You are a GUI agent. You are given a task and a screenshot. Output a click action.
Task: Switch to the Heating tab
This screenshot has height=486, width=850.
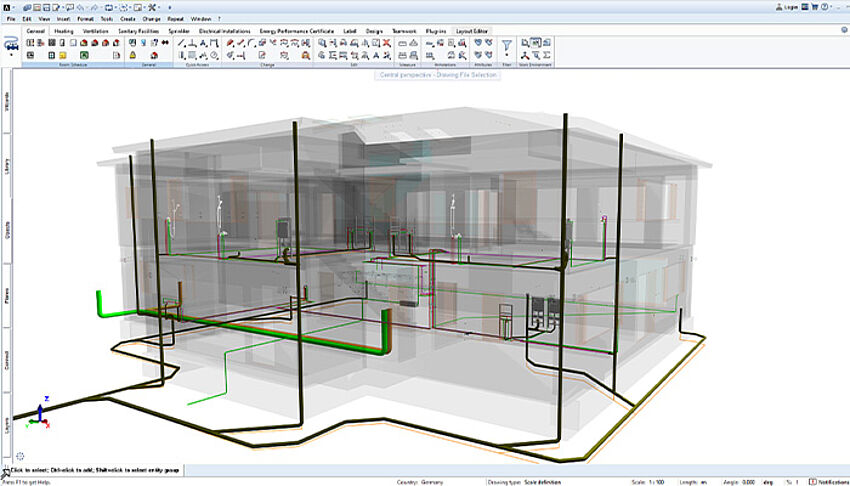click(x=64, y=31)
